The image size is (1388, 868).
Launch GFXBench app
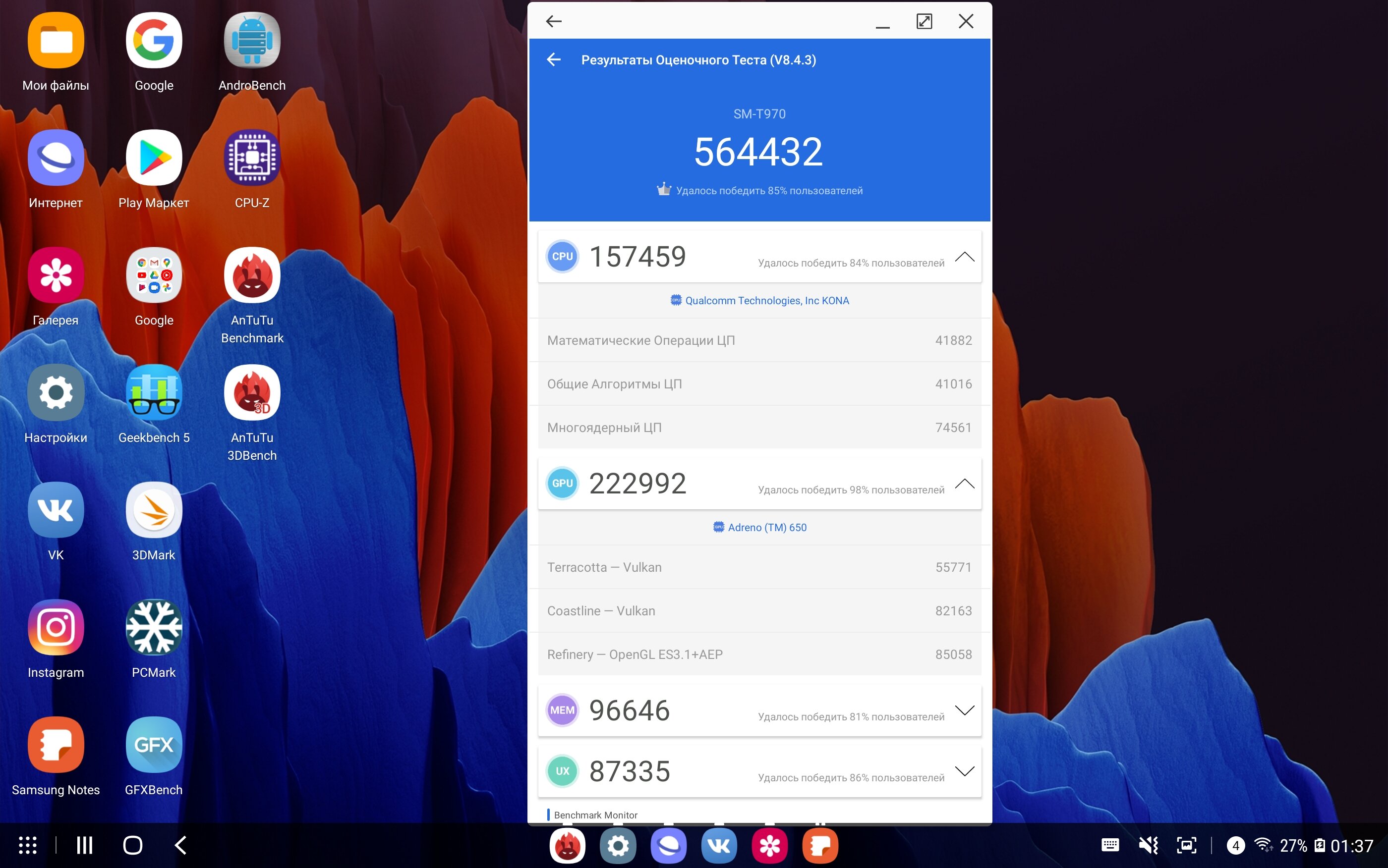(154, 745)
